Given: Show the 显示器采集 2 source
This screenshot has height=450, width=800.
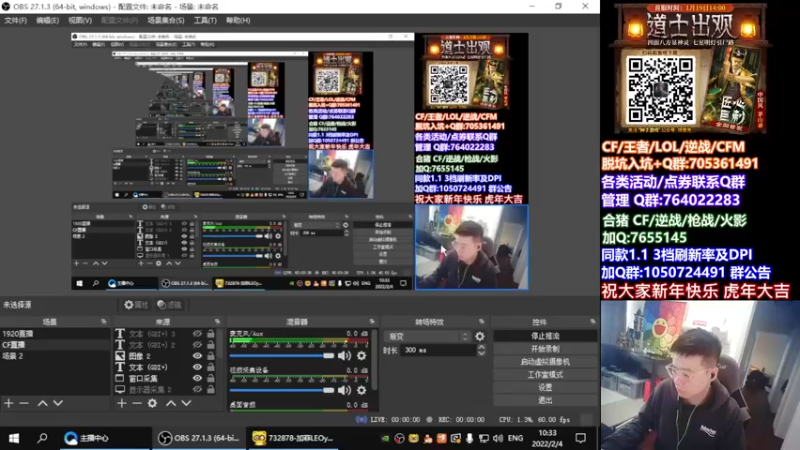Looking at the screenshot, I should 197,389.
